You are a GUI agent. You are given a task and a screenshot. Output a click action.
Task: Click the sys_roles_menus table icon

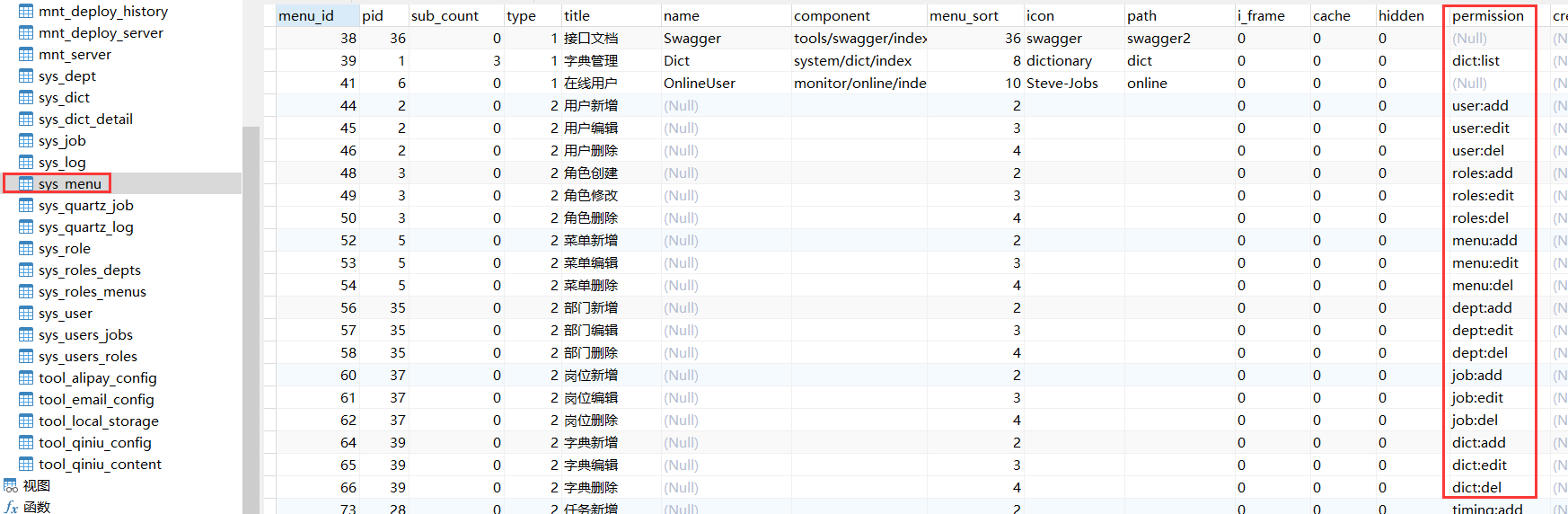(x=26, y=292)
